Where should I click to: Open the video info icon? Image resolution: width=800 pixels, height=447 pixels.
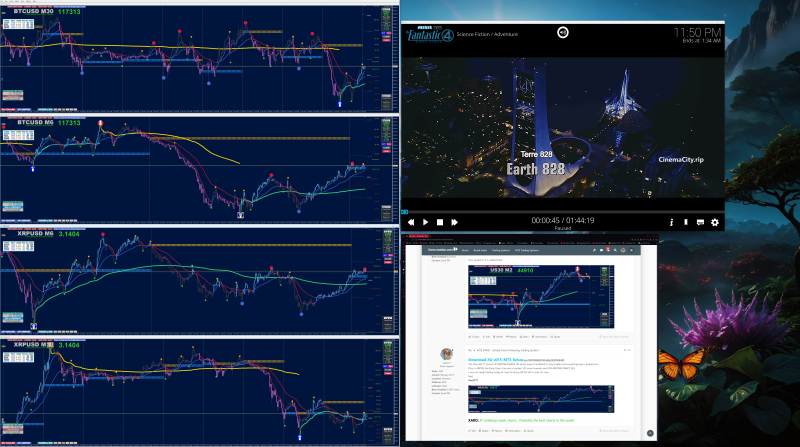point(671,222)
